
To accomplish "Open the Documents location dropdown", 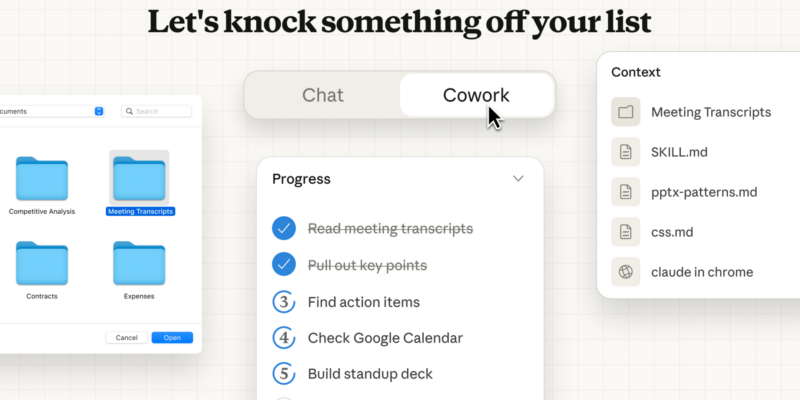I will [x=99, y=111].
